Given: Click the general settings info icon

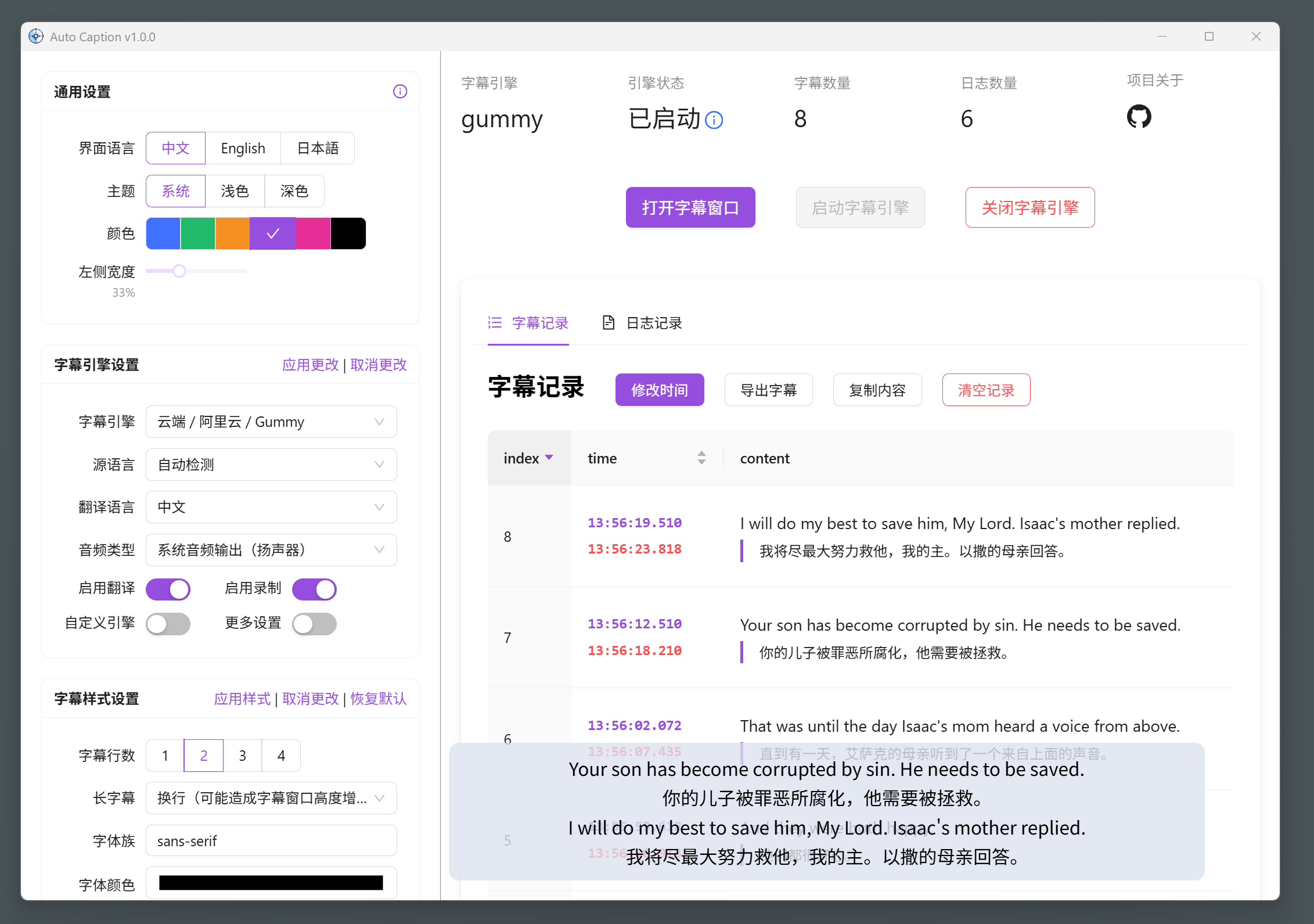Looking at the screenshot, I should [400, 92].
